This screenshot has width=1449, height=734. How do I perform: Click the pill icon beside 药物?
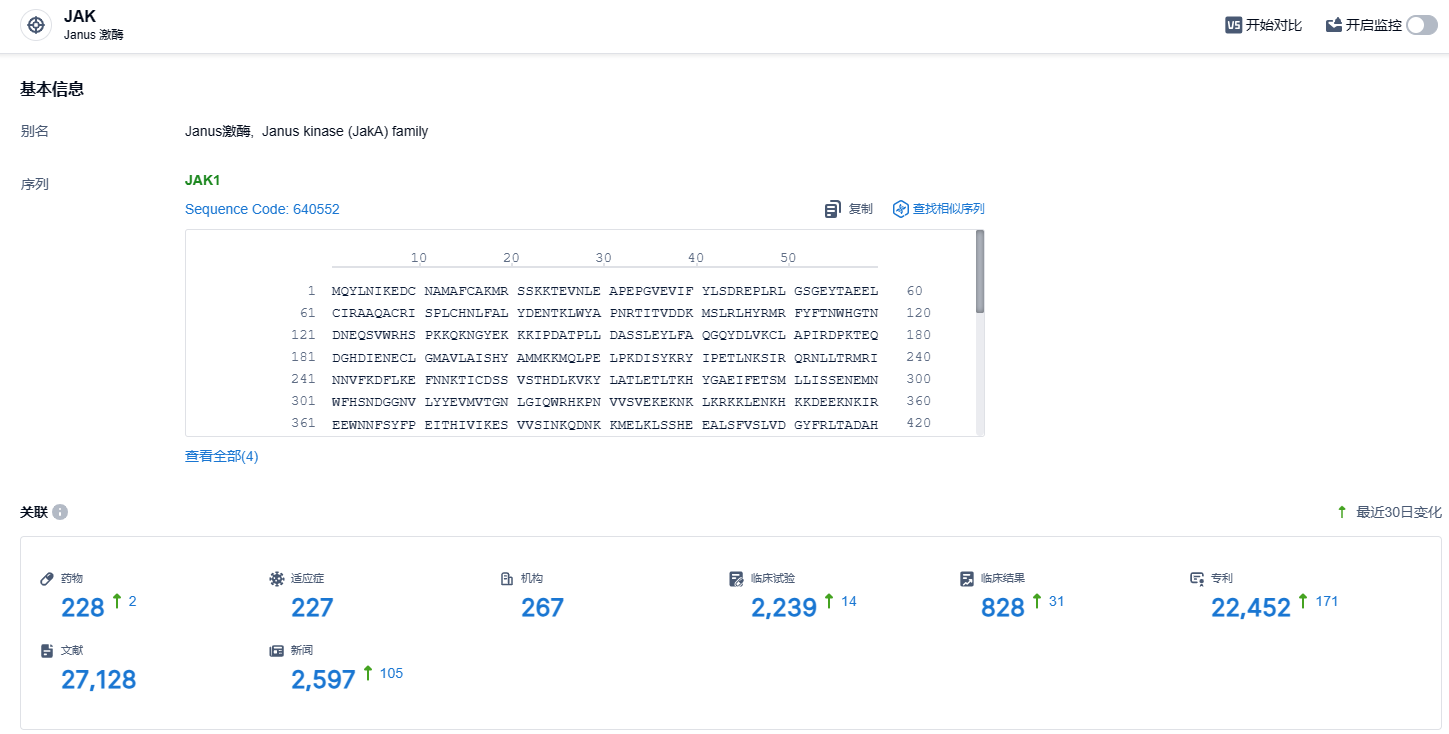47,578
